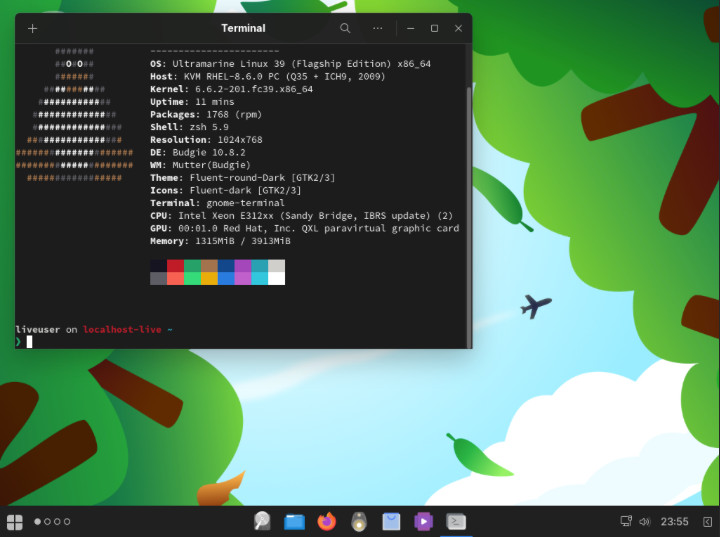Viewport: 720px width, 537px height.
Task: Click the red hostname "localhost-live"
Action: pos(122,329)
